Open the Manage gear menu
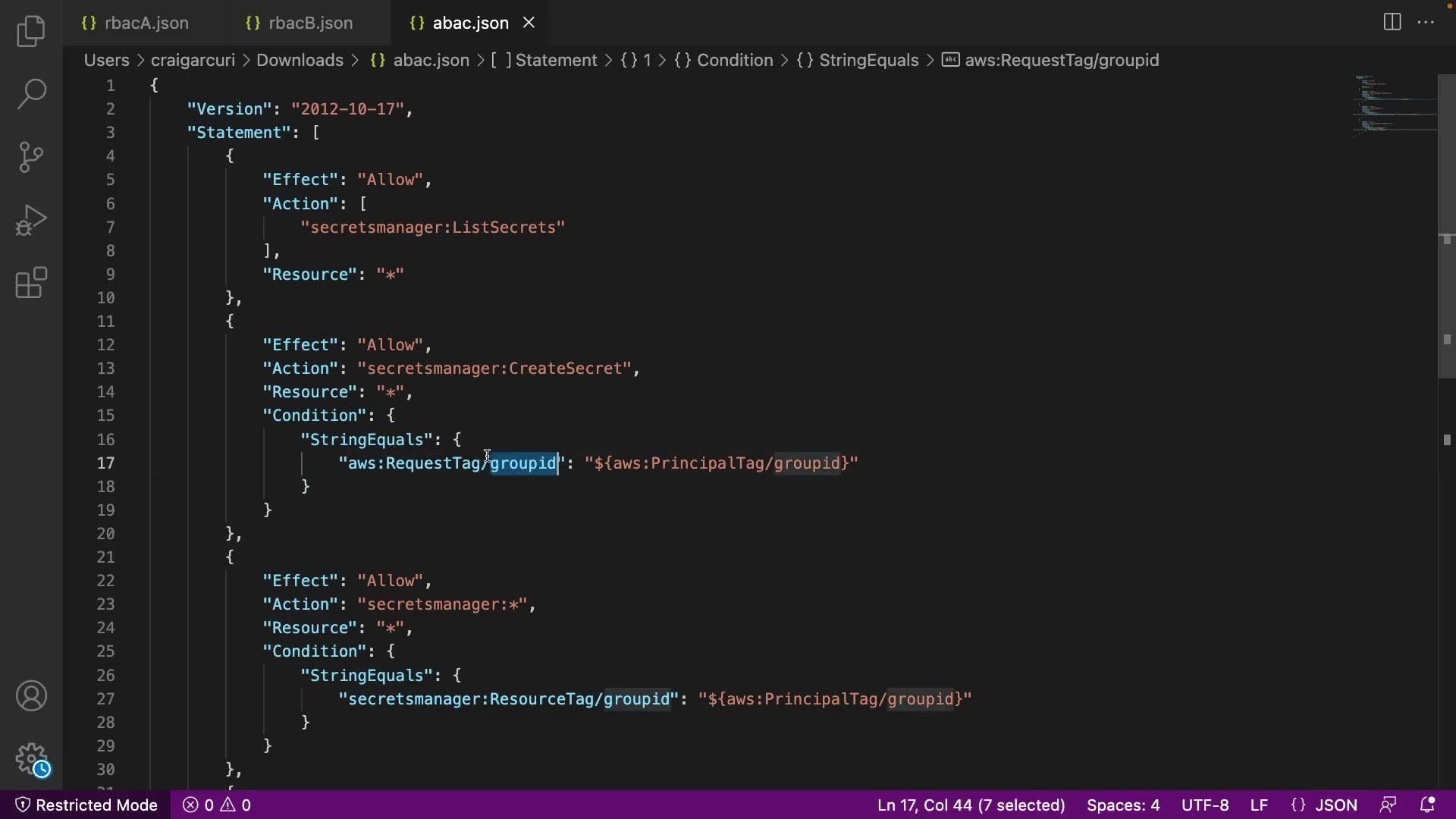Viewport: 1456px width, 819px height. pyautogui.click(x=31, y=758)
